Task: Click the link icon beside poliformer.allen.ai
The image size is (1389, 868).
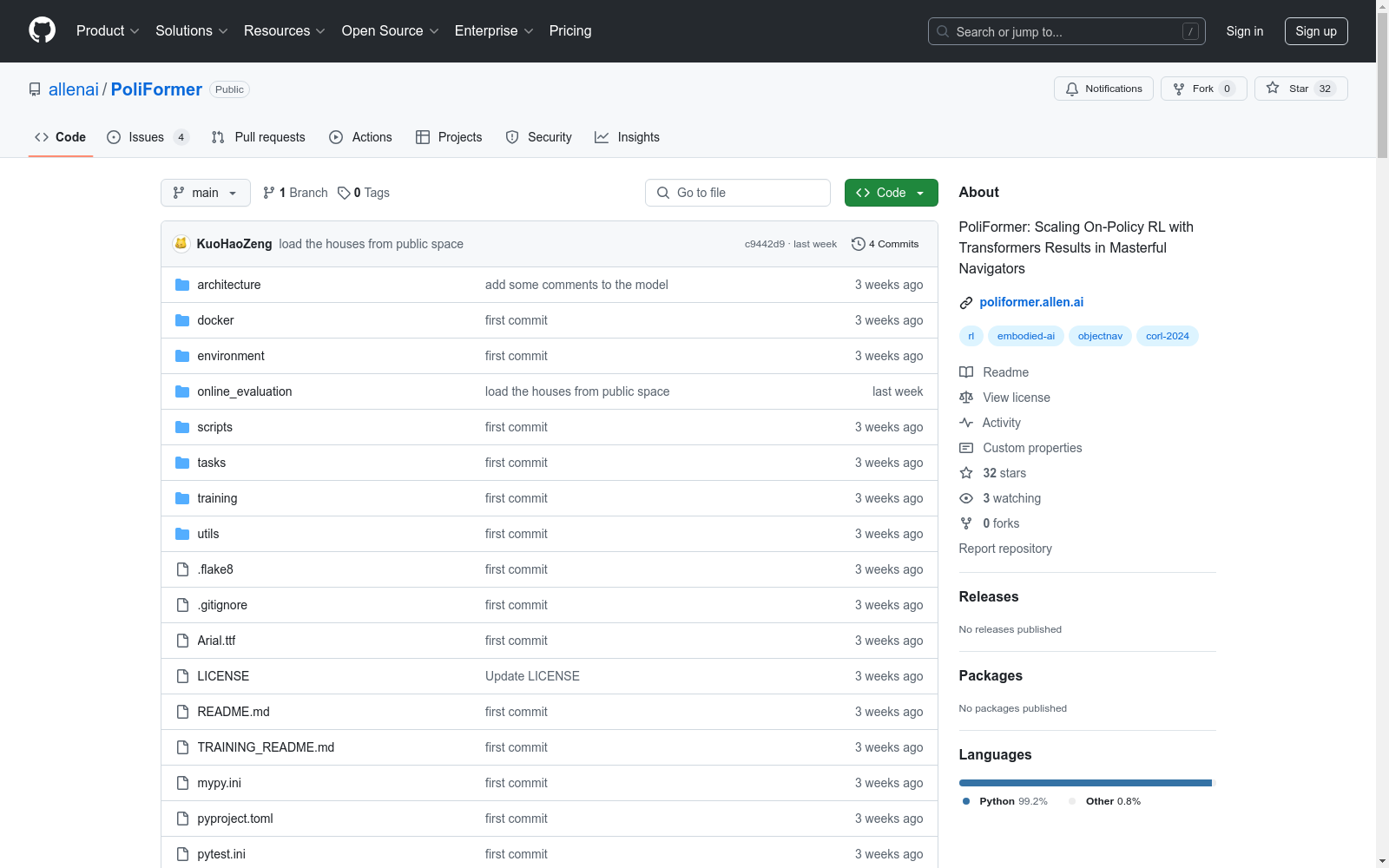Action: pos(966,303)
